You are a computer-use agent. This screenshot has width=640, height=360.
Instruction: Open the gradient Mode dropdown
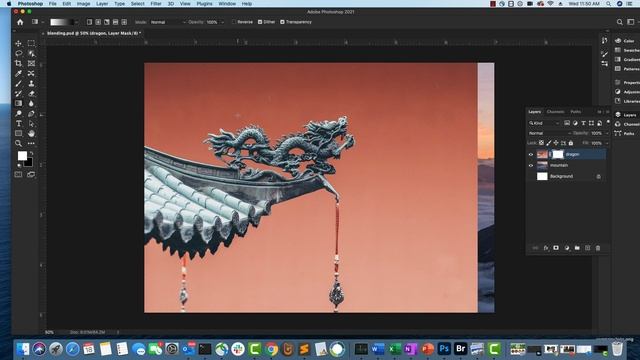point(168,22)
